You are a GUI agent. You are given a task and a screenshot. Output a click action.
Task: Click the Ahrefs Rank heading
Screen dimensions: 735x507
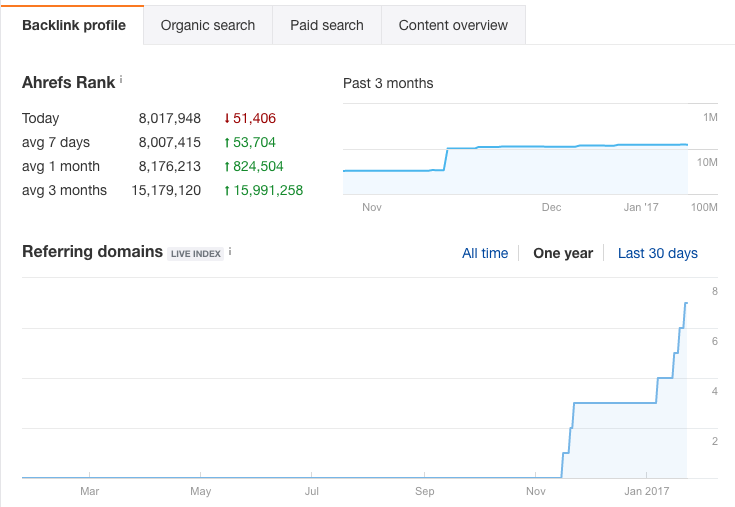68,82
